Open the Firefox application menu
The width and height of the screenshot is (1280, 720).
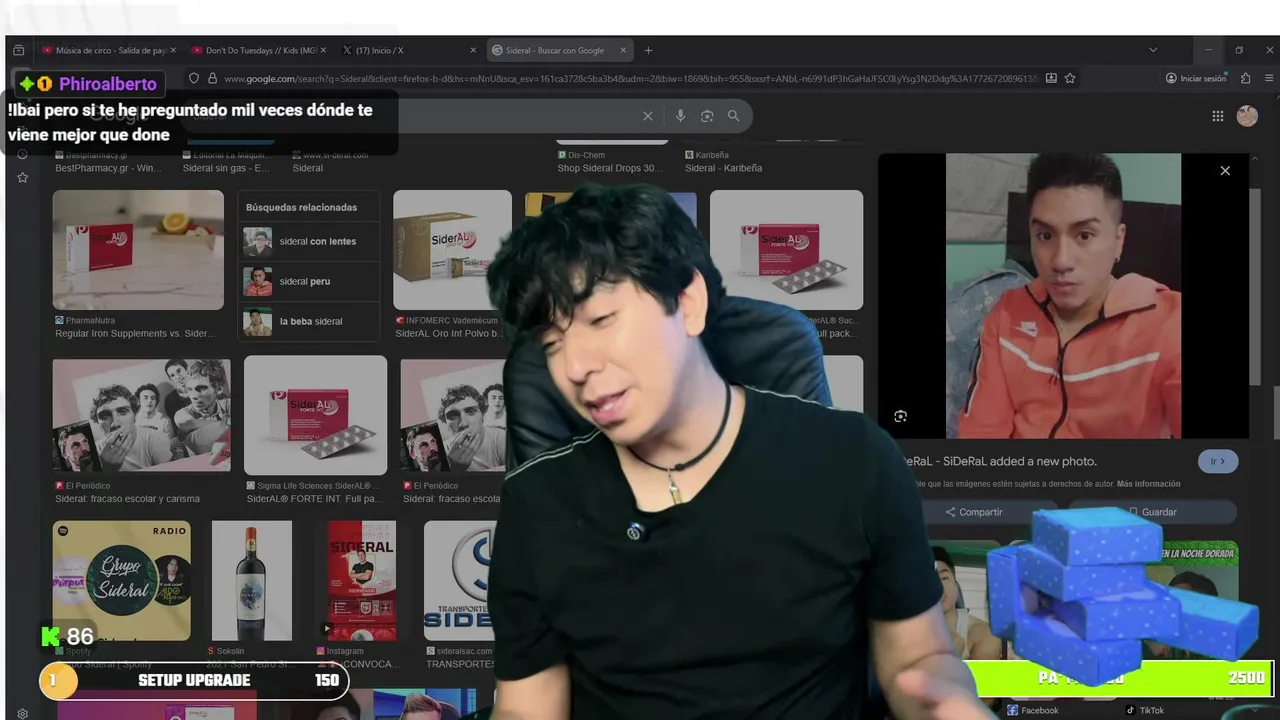[1268, 78]
